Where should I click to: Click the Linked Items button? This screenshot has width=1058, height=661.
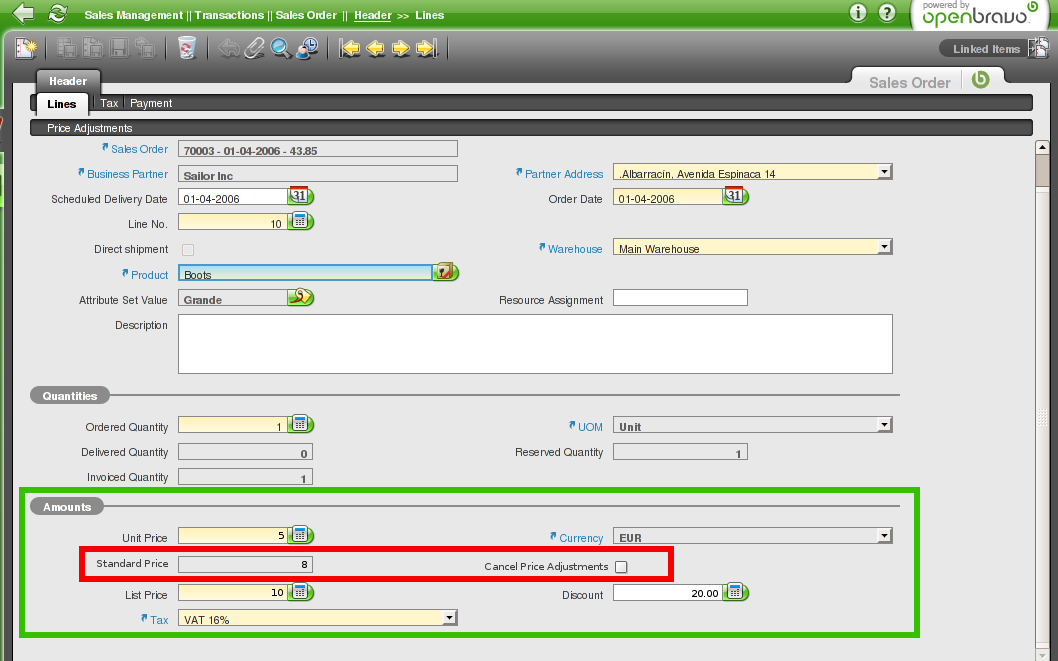985,49
